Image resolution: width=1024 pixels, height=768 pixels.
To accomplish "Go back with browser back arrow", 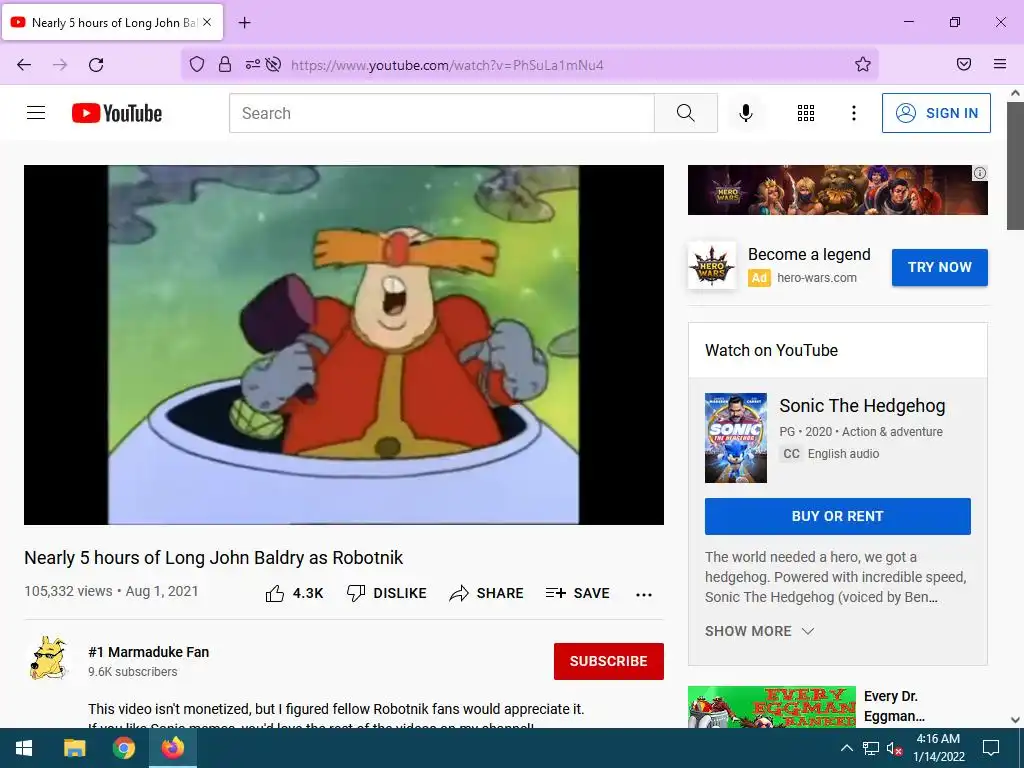I will [24, 65].
